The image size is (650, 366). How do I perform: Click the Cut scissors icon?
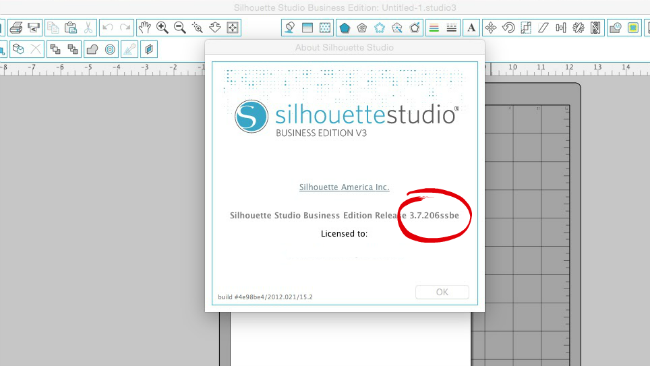[88, 28]
